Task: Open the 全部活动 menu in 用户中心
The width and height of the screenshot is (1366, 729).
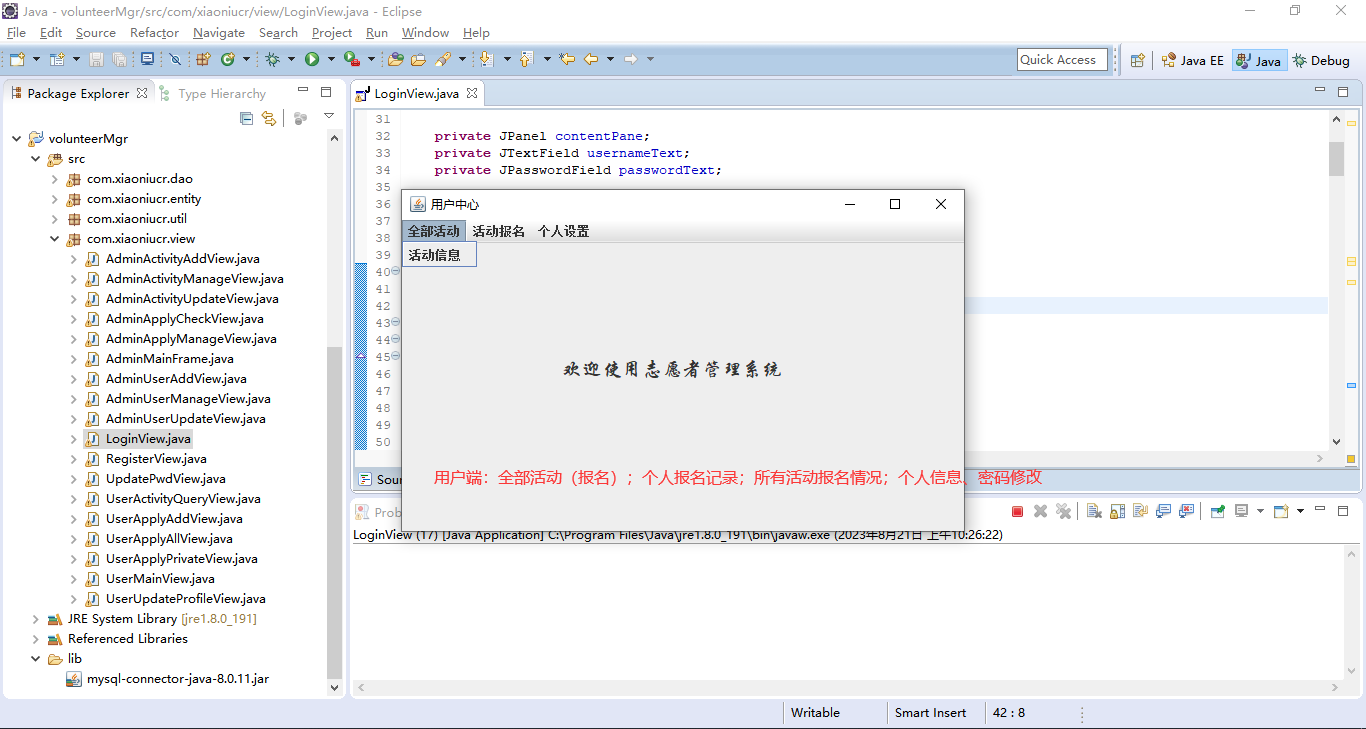Action: (x=434, y=231)
